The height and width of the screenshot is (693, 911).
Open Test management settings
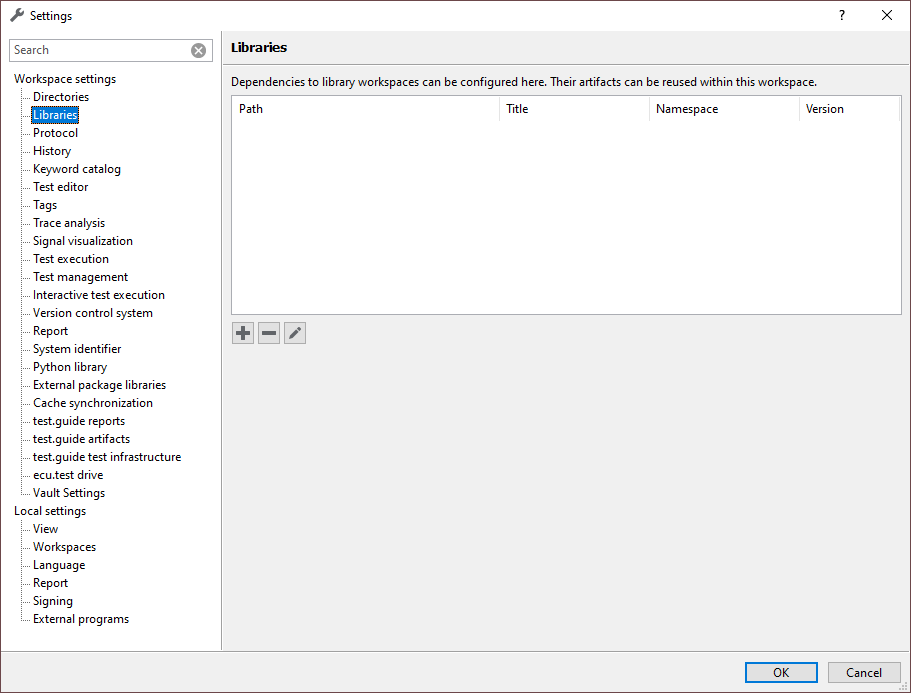[x=80, y=277]
